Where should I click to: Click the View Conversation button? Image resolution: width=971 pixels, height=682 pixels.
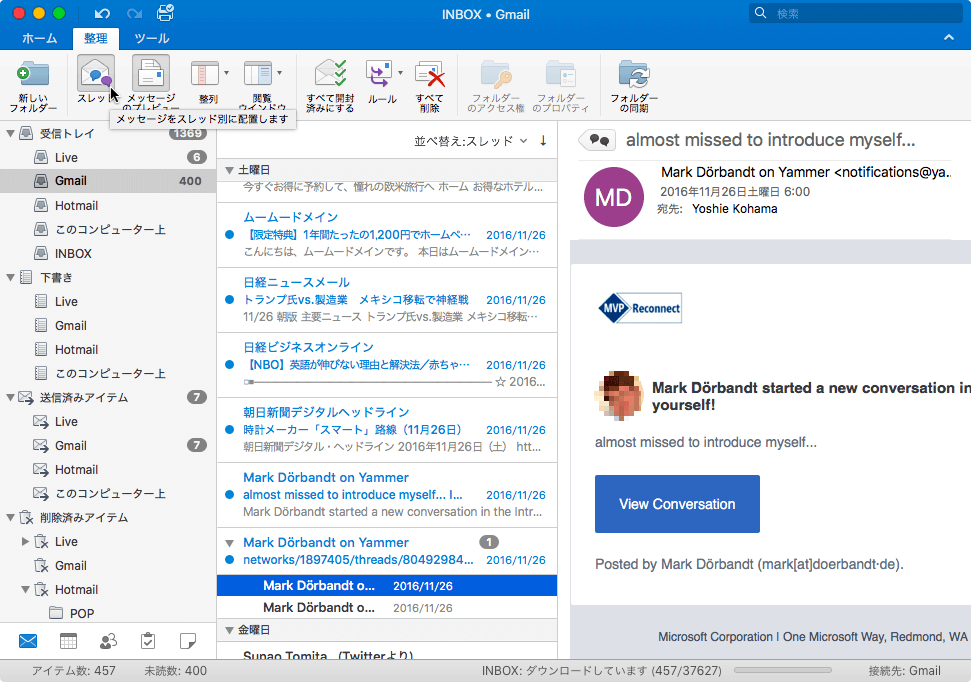(677, 504)
